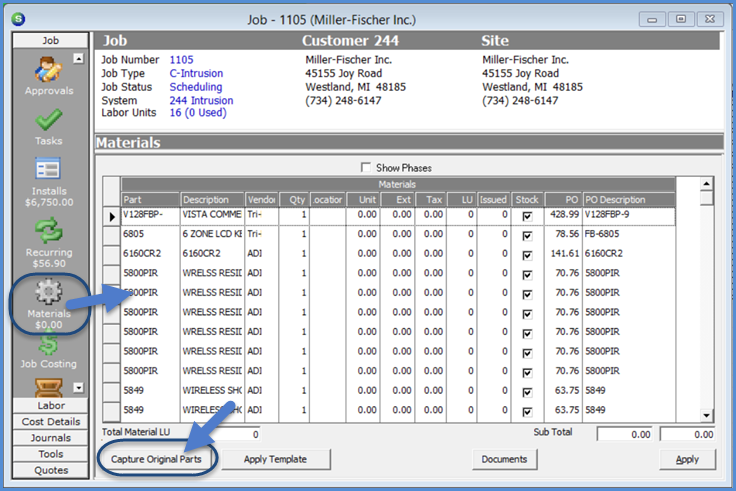Click the Apply Template button
Viewport: 736px width, 491px height.
pyautogui.click(x=276, y=459)
